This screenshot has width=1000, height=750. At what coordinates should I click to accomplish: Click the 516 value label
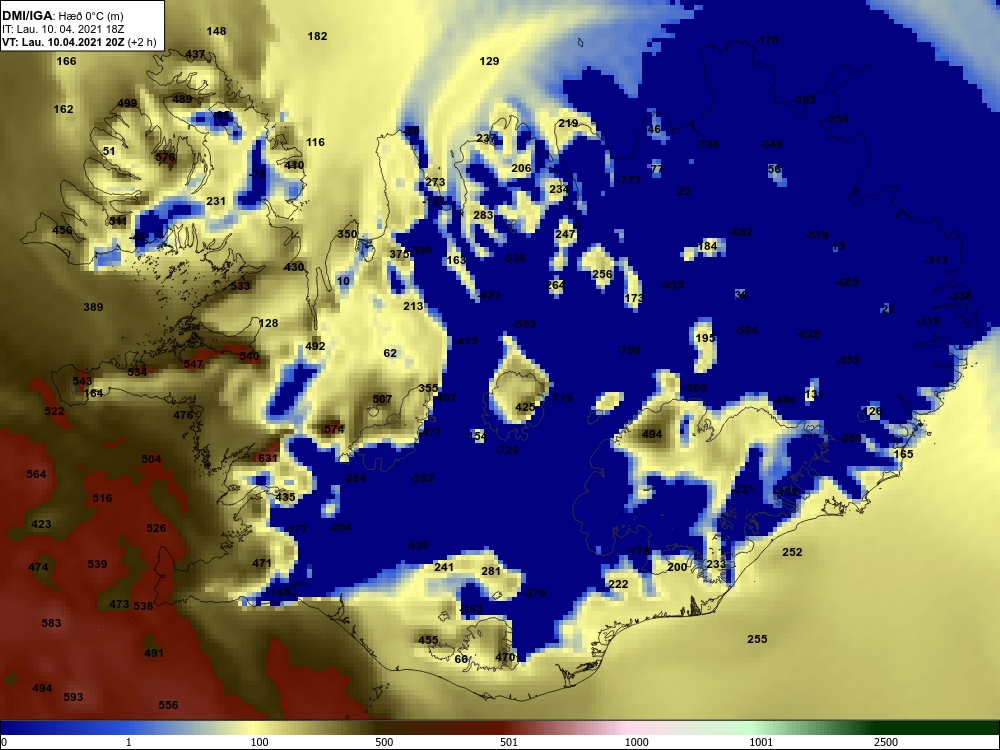(102, 498)
